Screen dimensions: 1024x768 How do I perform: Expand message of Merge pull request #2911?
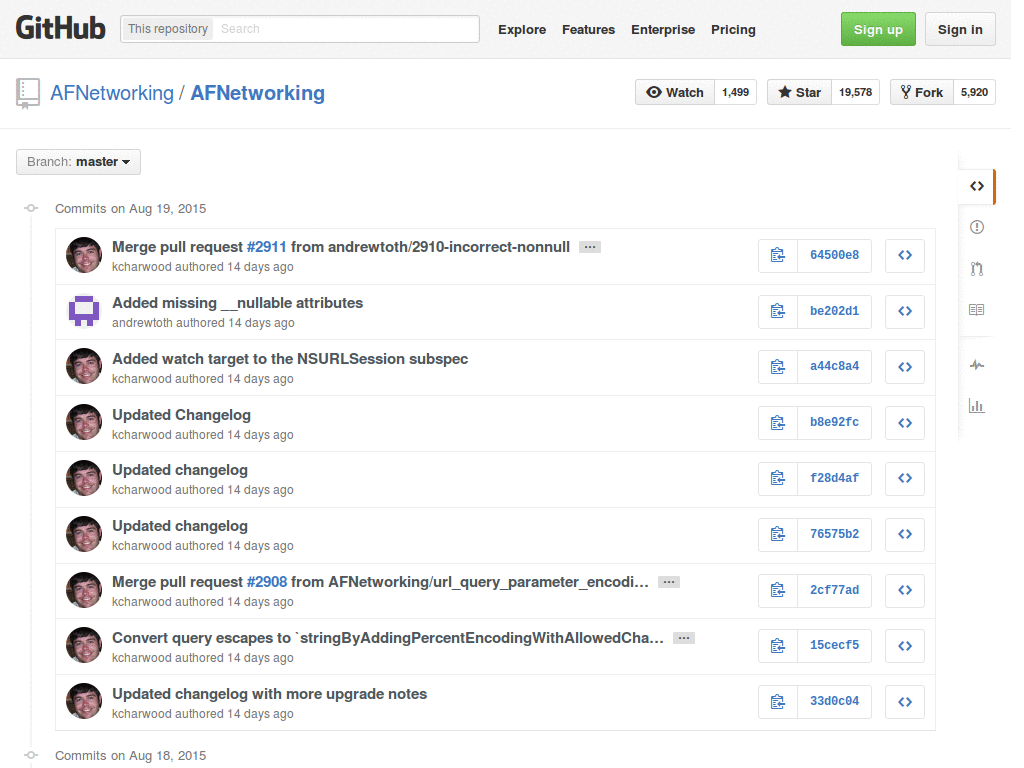pos(590,248)
